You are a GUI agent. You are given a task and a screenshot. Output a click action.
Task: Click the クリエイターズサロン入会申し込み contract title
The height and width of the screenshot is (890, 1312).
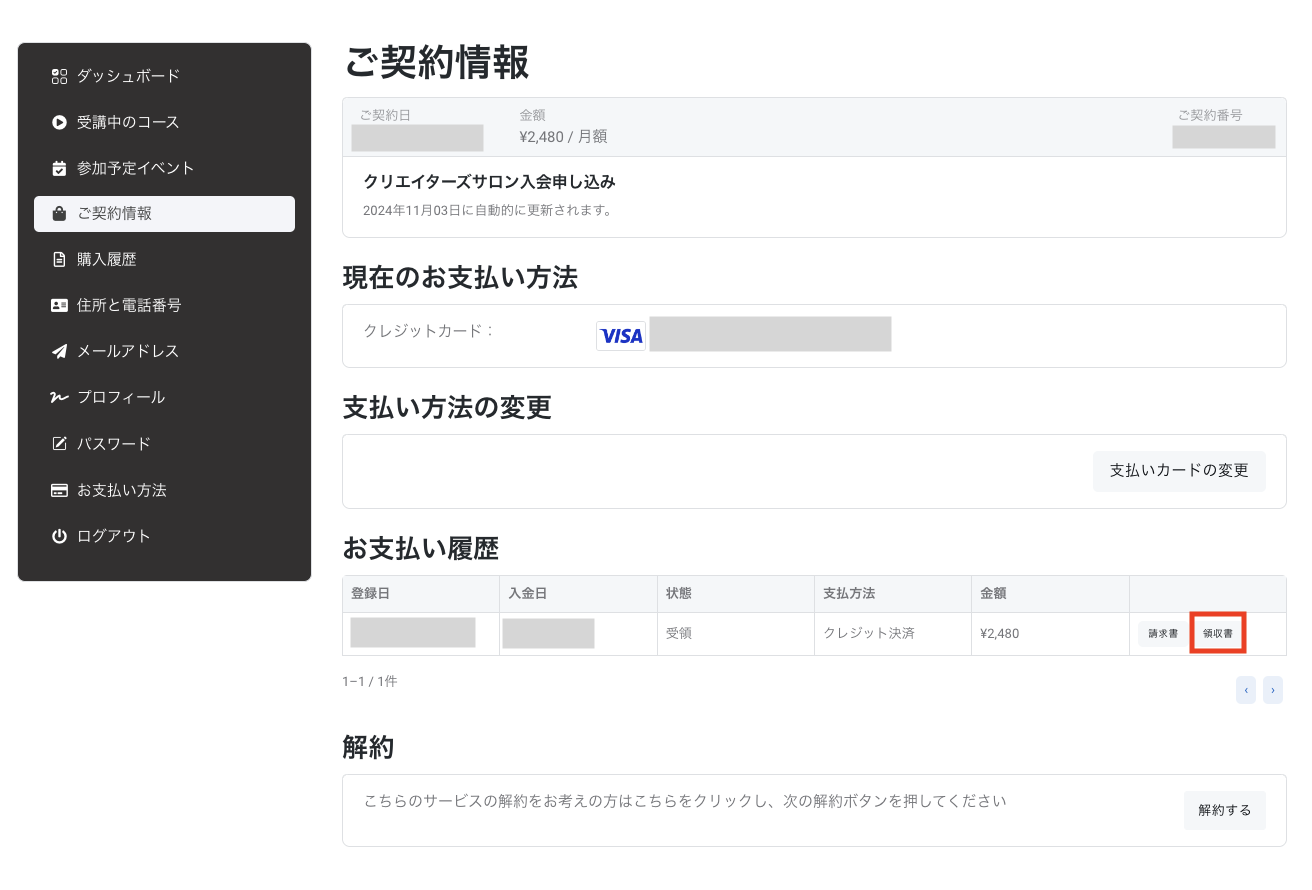coord(489,182)
